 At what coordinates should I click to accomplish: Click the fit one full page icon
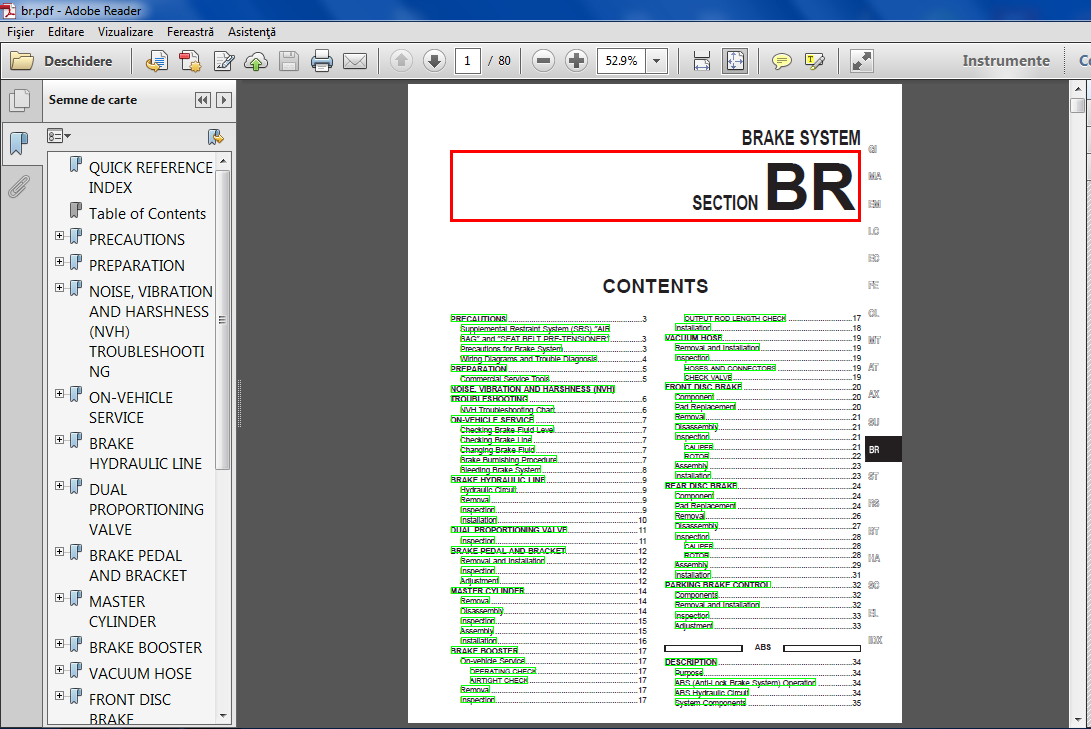pyautogui.click(x=735, y=61)
